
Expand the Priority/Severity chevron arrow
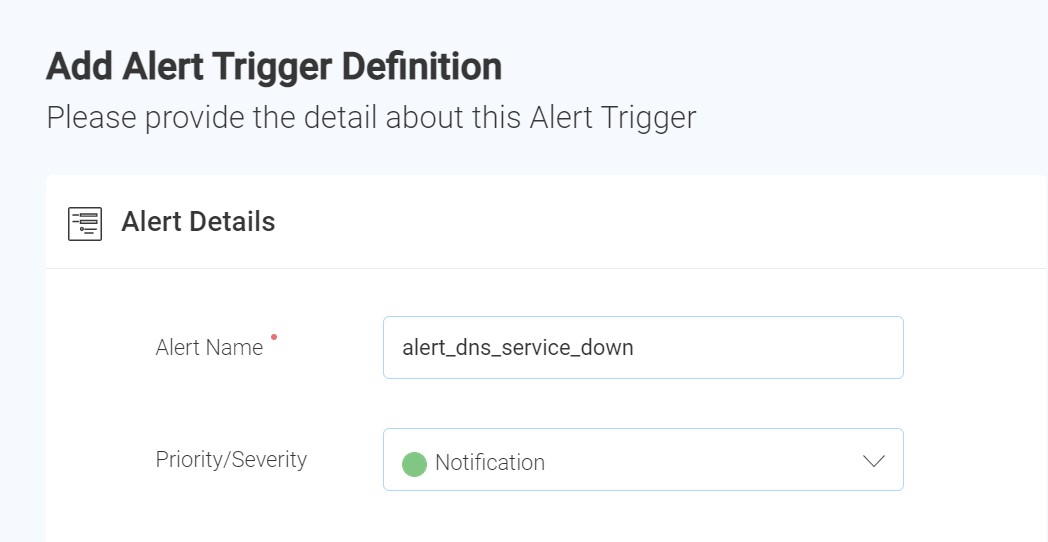pos(874,461)
